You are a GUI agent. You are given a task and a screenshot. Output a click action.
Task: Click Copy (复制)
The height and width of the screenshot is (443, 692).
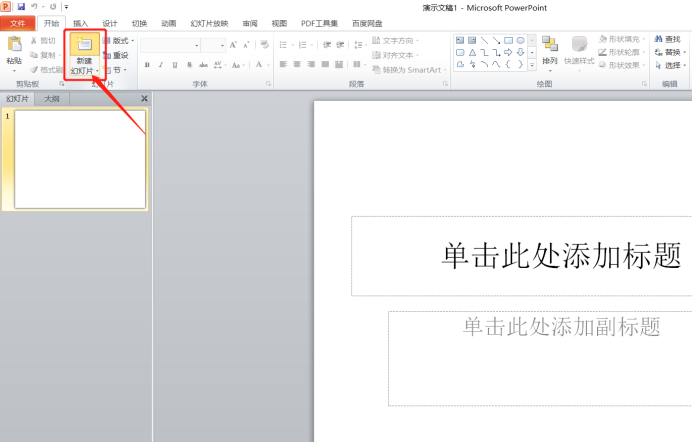43,55
